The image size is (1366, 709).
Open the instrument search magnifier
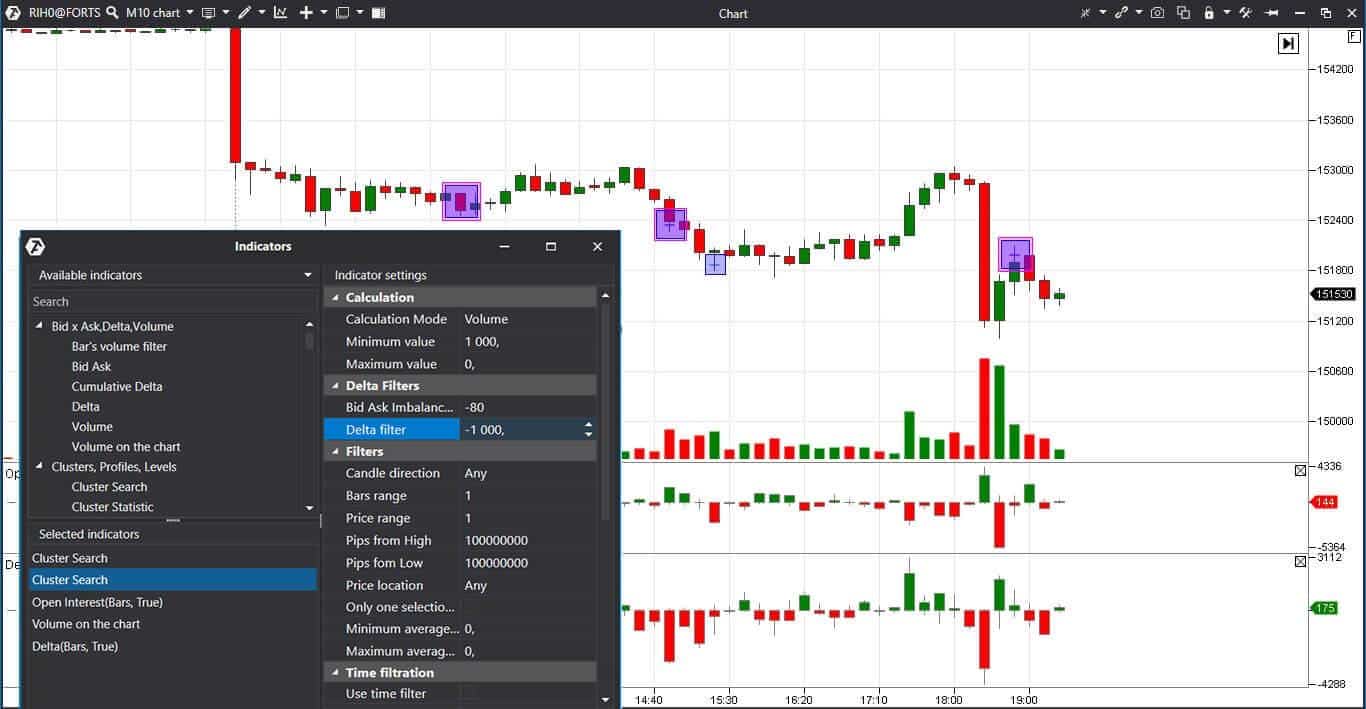tap(112, 13)
